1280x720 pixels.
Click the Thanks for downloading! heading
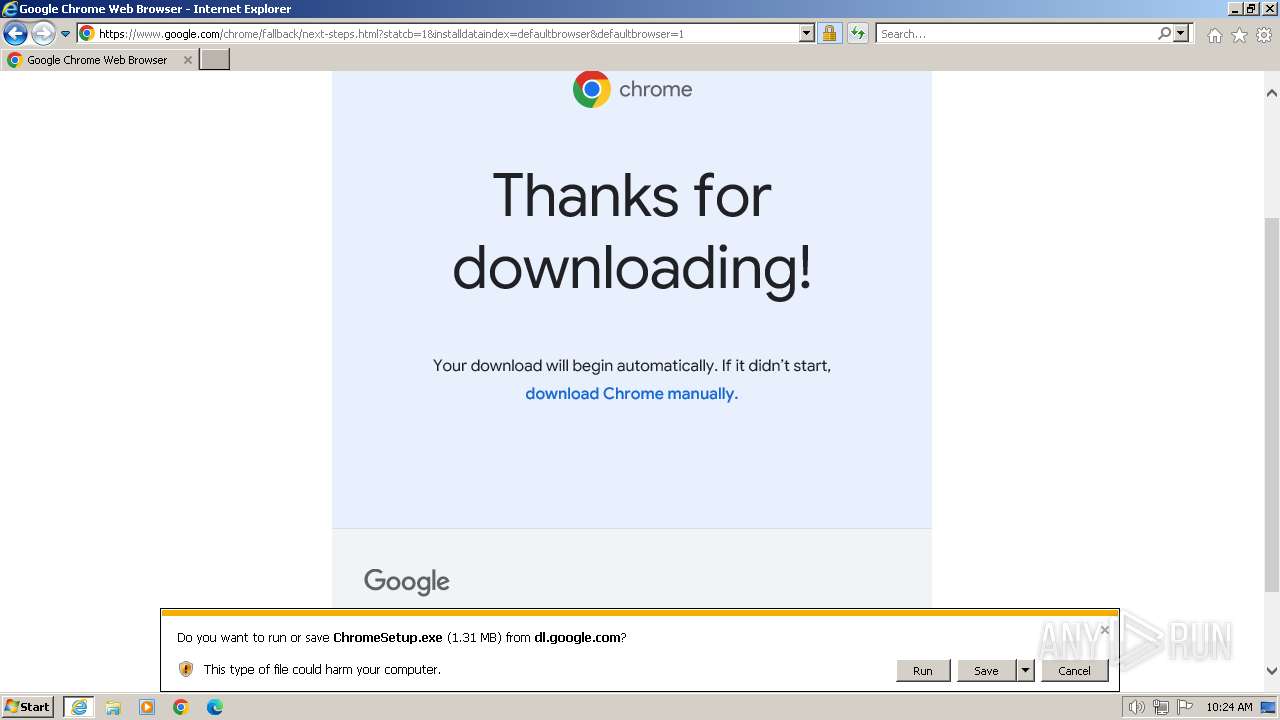(x=632, y=232)
